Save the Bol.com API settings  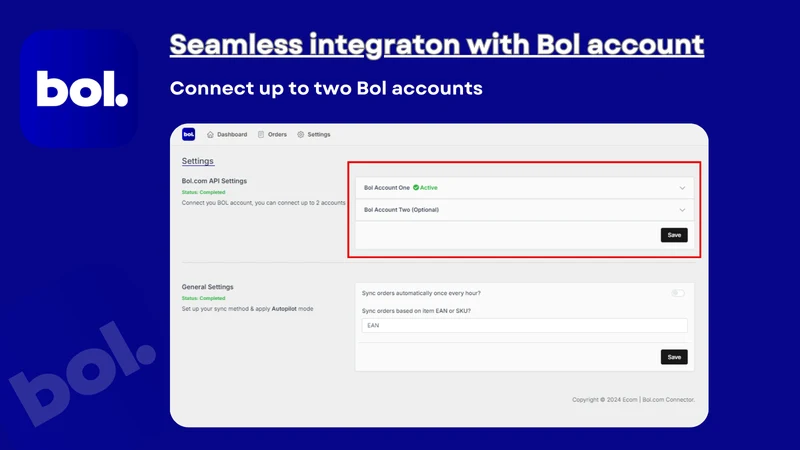pyautogui.click(x=674, y=235)
